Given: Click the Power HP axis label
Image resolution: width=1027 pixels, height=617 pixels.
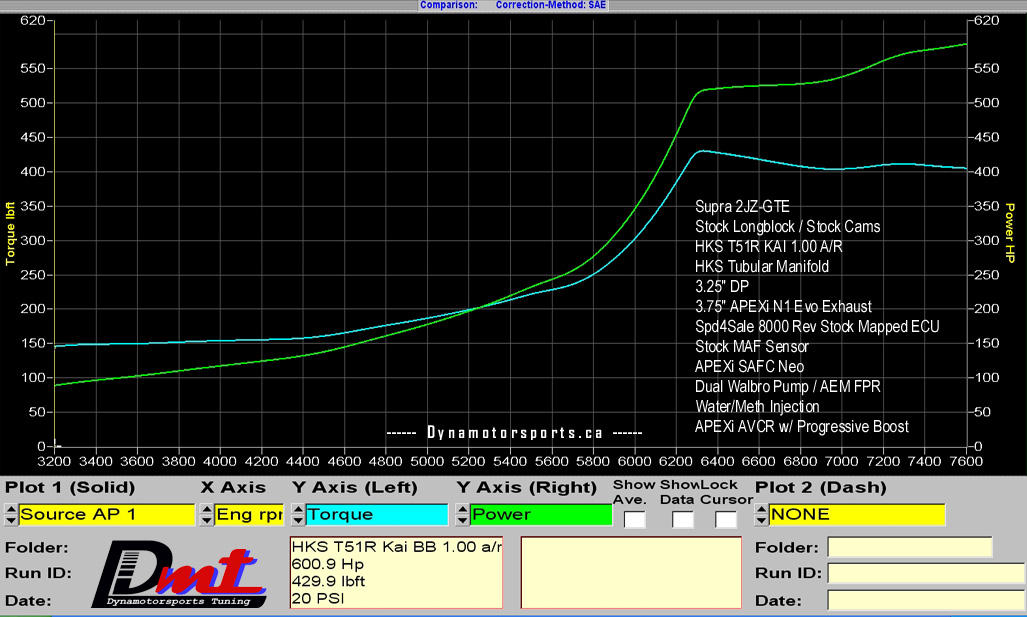Looking at the screenshot, I should 1009,233.
